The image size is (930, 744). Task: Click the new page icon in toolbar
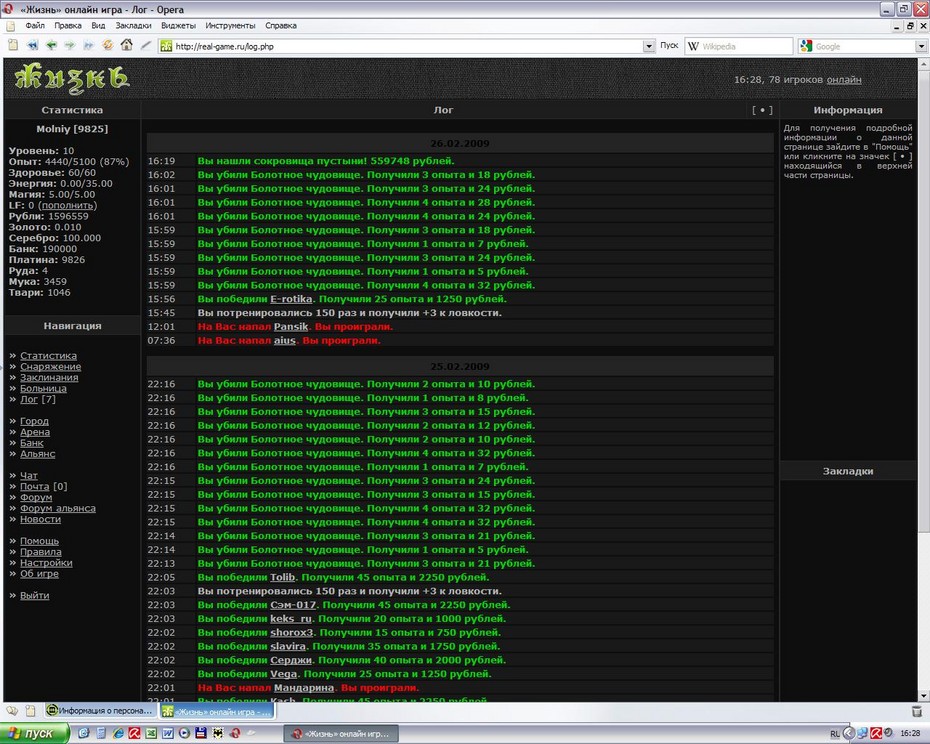click(13, 45)
